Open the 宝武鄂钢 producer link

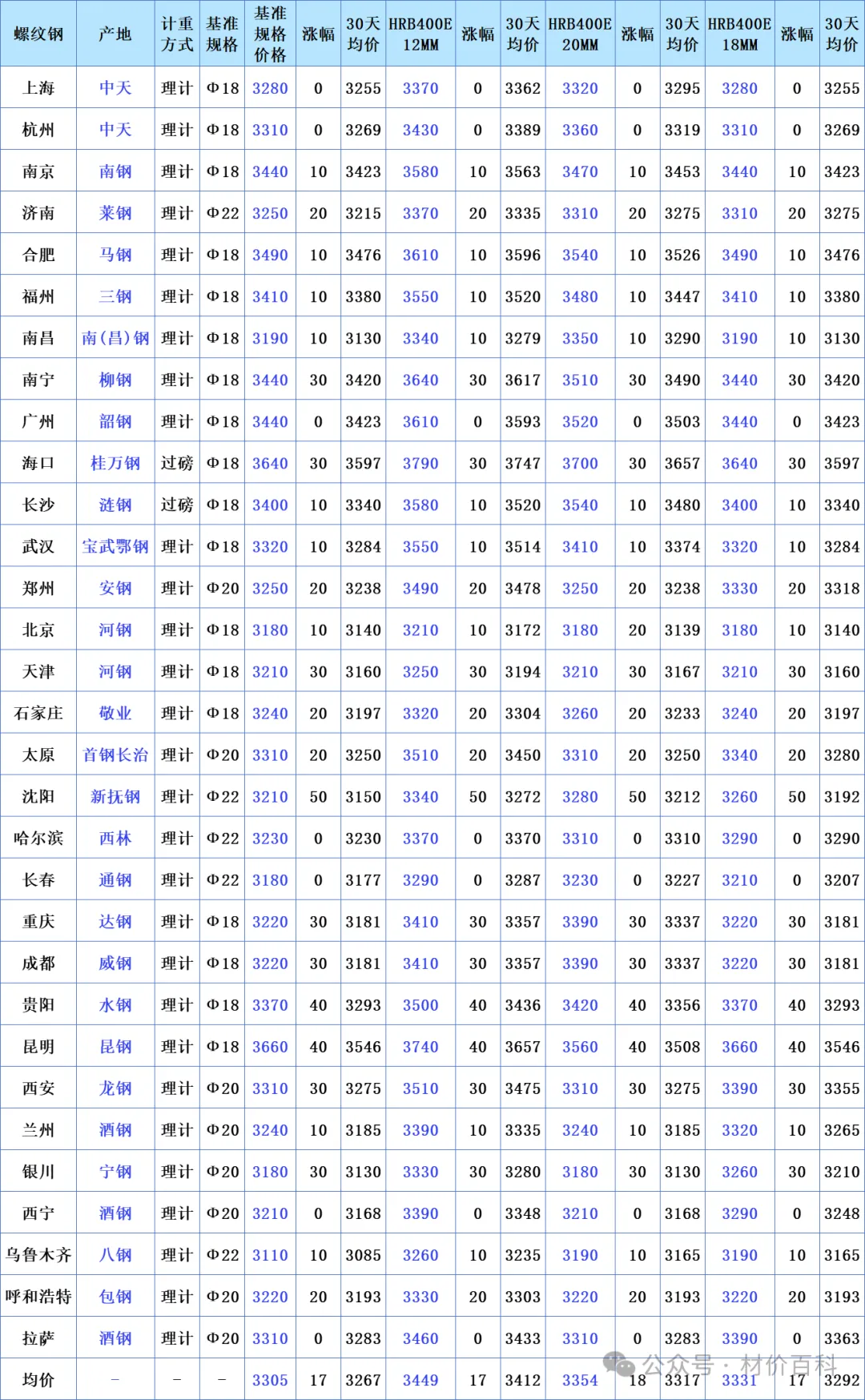115,546
